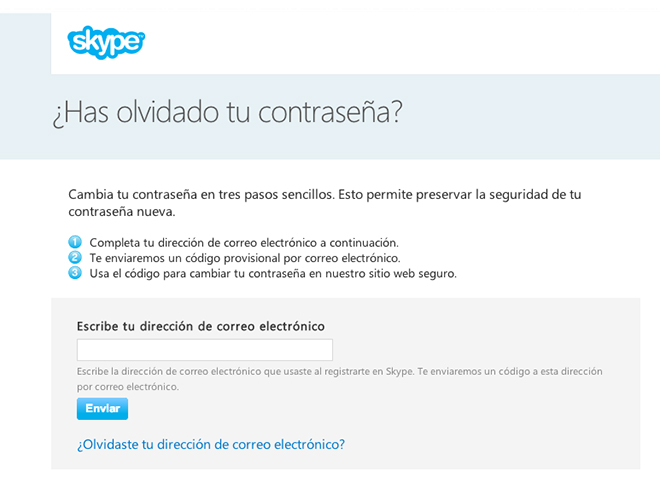Viewport: 660px width, 495px height.
Task: Click the 'Te enviaremos un código provisional' step text
Action: click(x=244, y=258)
